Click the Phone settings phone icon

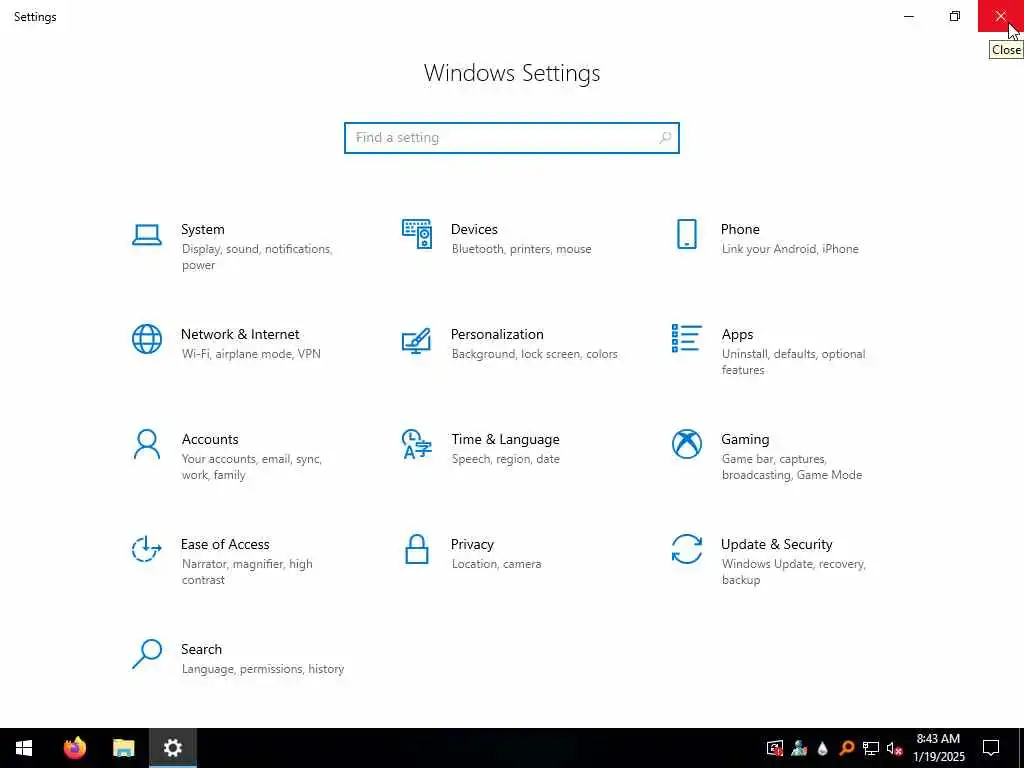(x=686, y=234)
